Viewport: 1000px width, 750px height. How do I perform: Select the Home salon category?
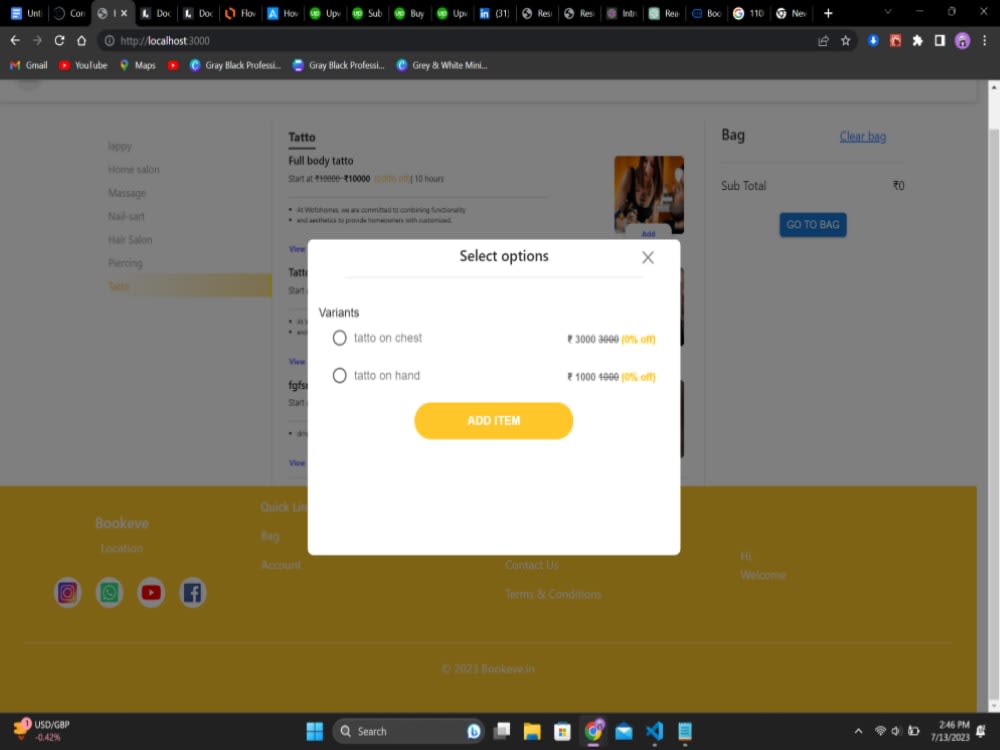pyautogui.click(x=133, y=170)
